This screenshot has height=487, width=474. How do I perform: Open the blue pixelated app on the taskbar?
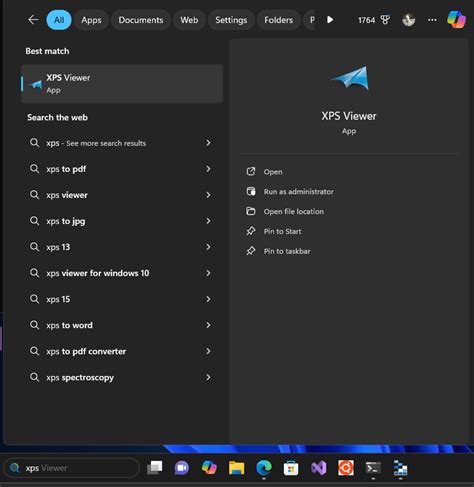click(x=400, y=468)
